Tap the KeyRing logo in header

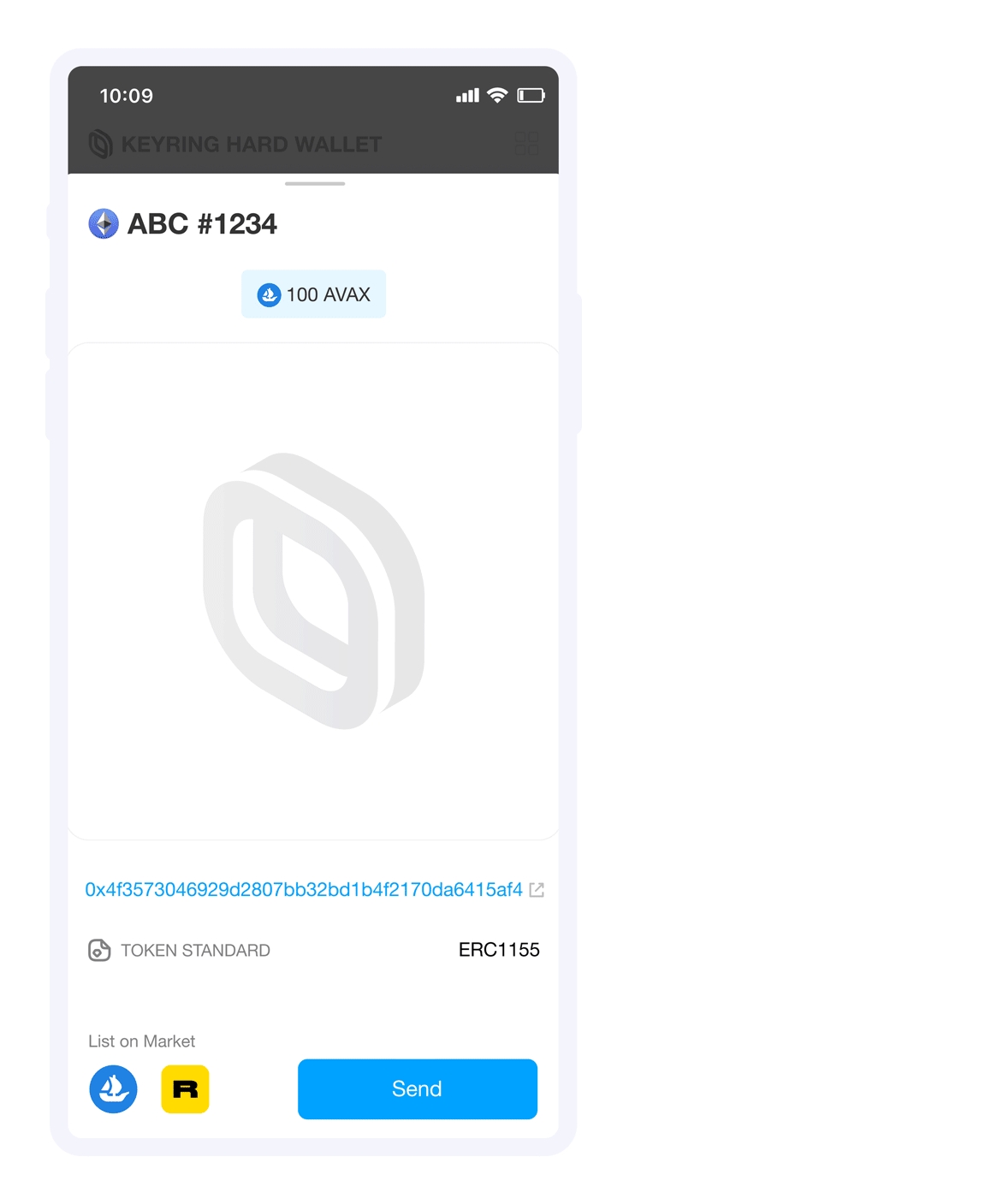pos(101,144)
